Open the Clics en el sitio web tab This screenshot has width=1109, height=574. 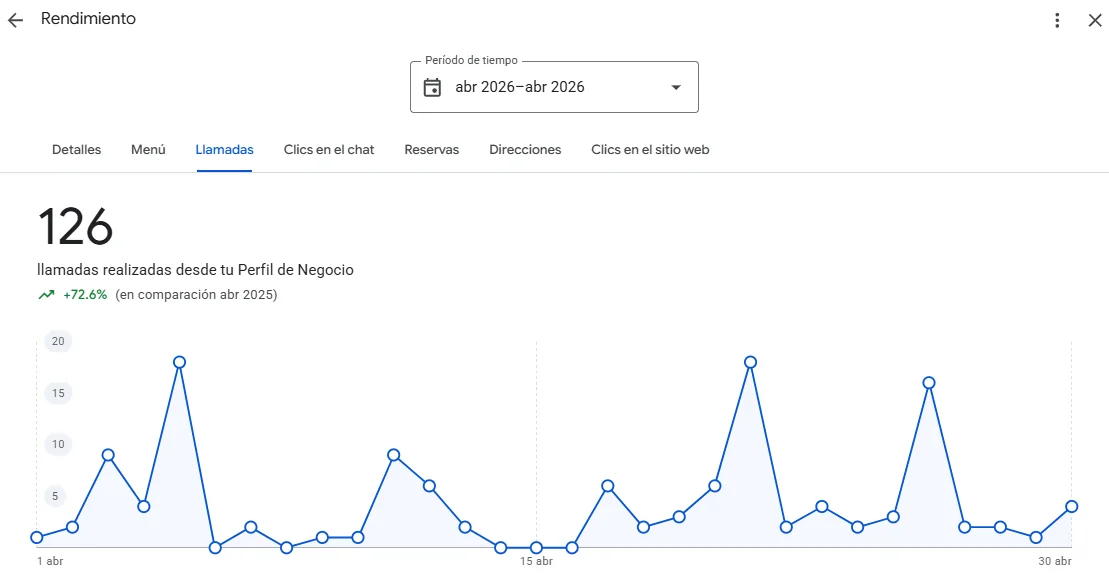pyautogui.click(x=650, y=150)
